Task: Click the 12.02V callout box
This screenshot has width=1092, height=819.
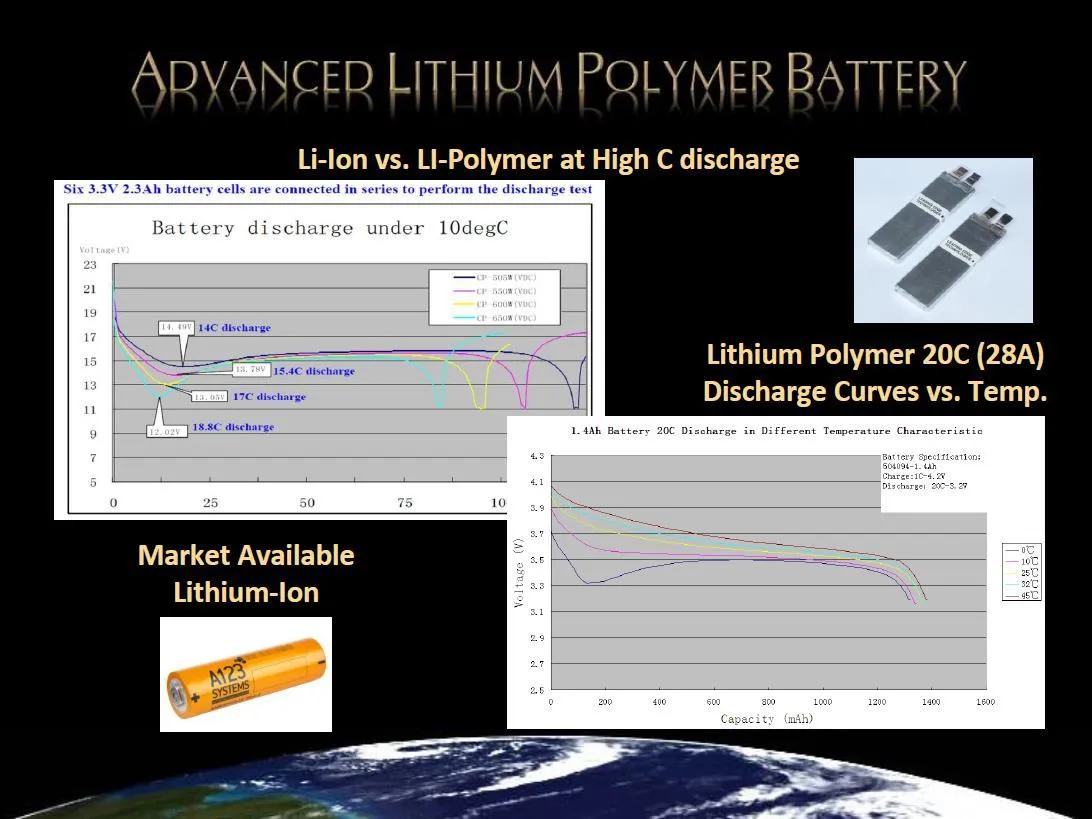Action: pyautogui.click(x=166, y=432)
